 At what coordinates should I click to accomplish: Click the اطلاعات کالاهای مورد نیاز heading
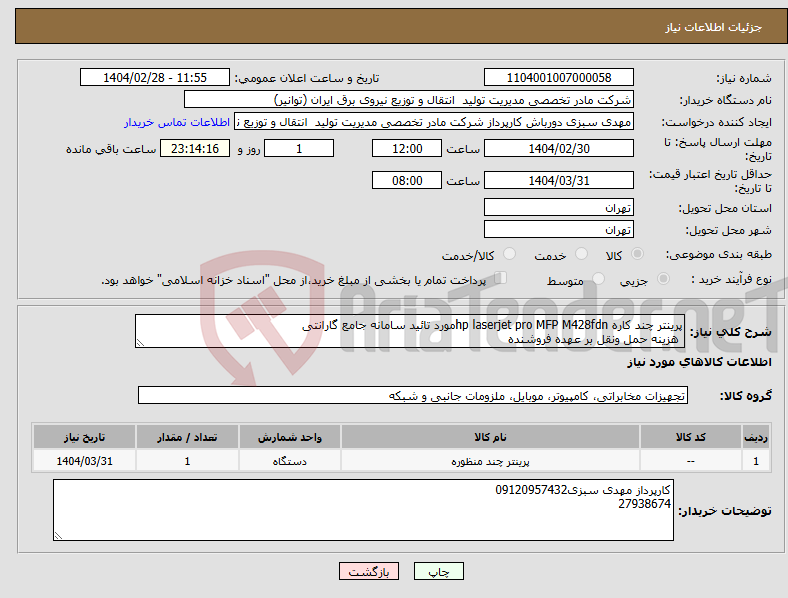click(699, 362)
